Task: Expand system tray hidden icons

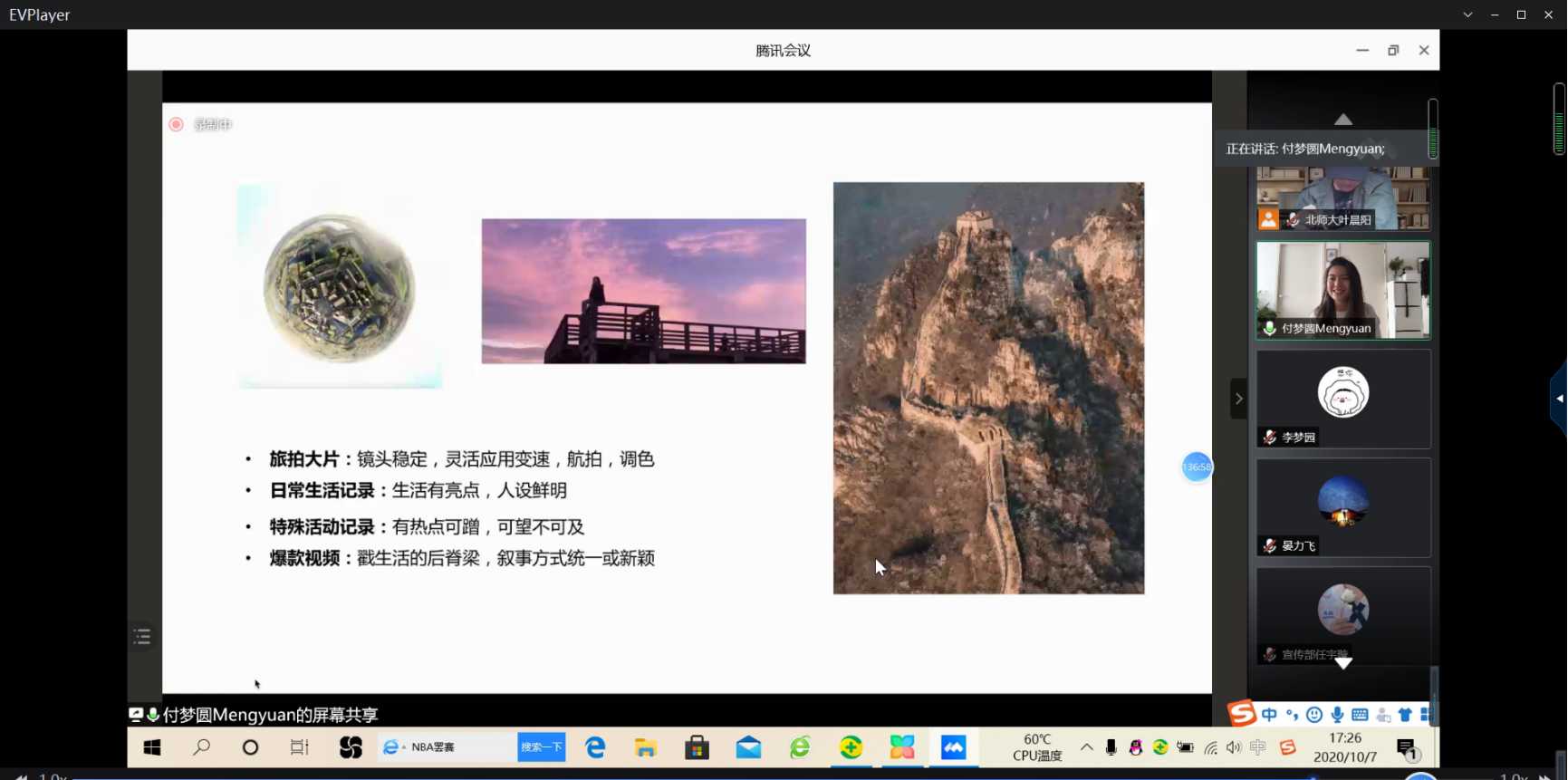Action: pos(1086,747)
